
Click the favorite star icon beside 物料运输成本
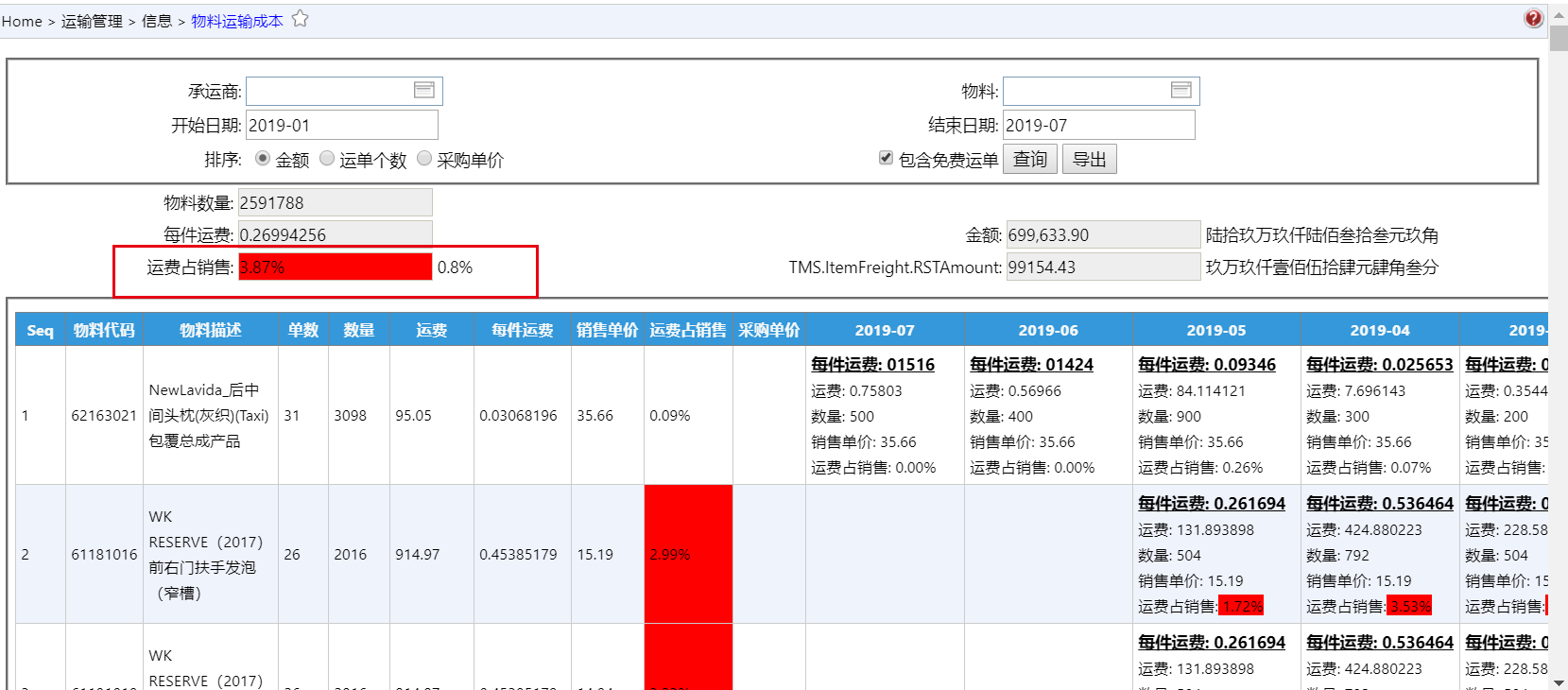[x=300, y=19]
